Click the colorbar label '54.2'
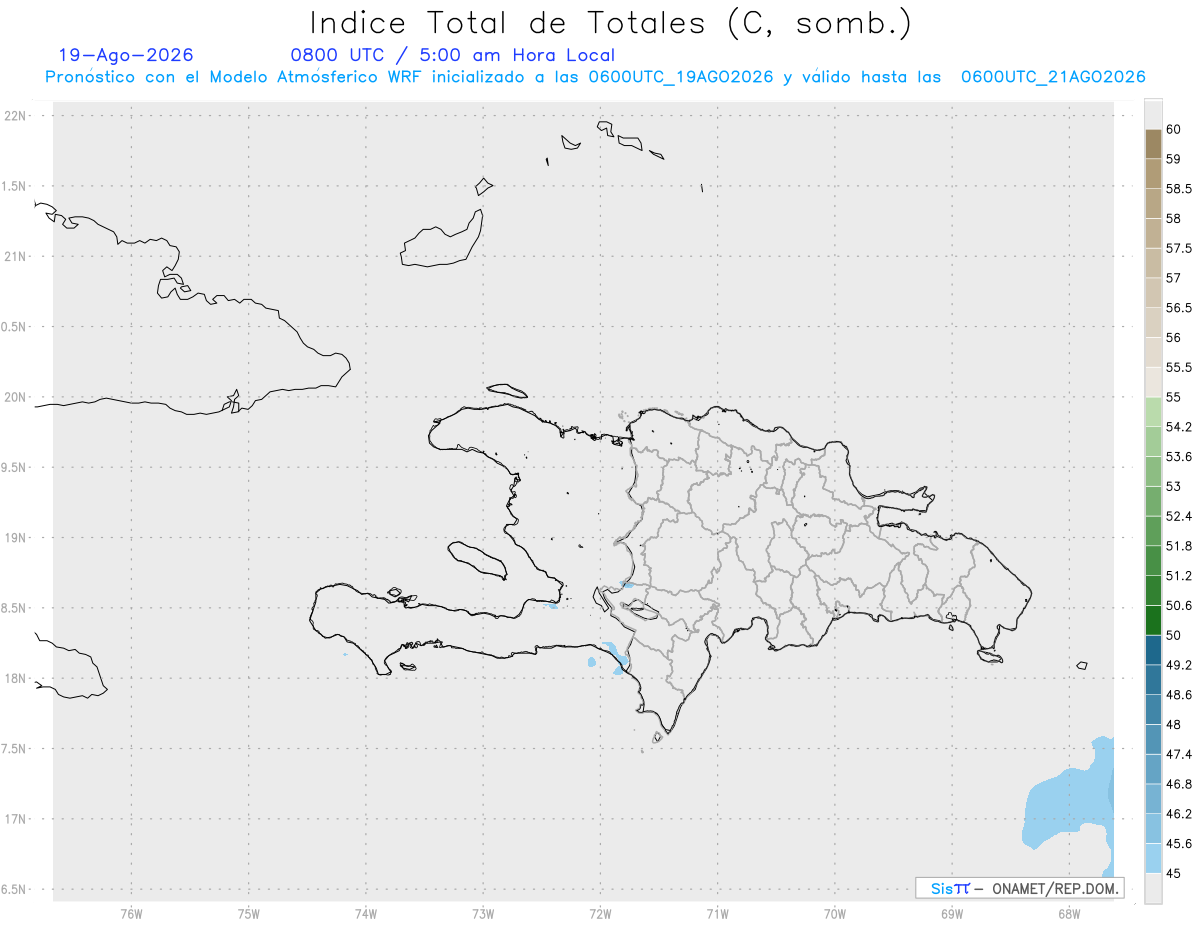1200x927 pixels. tap(1178, 427)
